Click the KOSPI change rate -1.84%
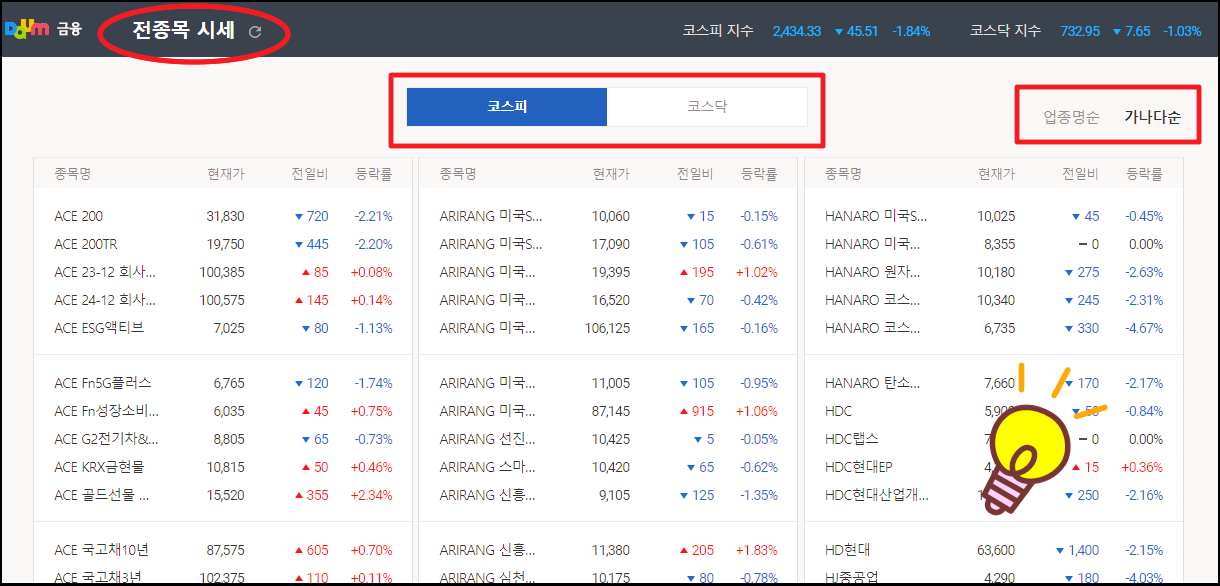This screenshot has width=1220, height=586. click(x=911, y=31)
